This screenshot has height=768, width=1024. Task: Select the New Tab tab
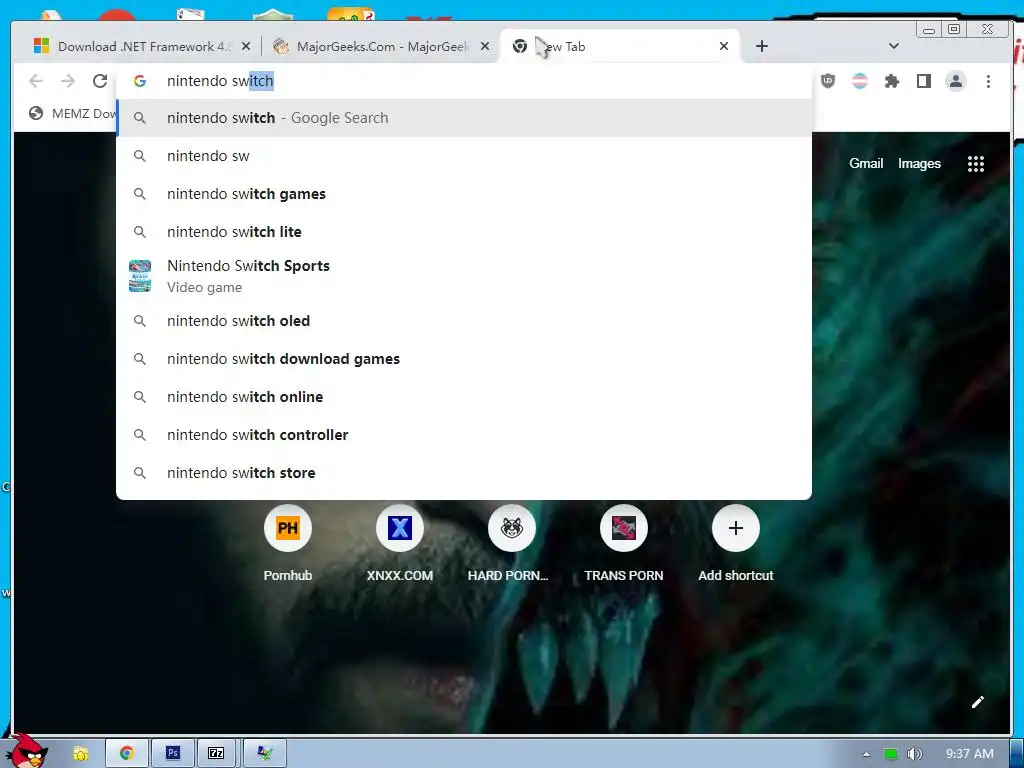coord(620,46)
